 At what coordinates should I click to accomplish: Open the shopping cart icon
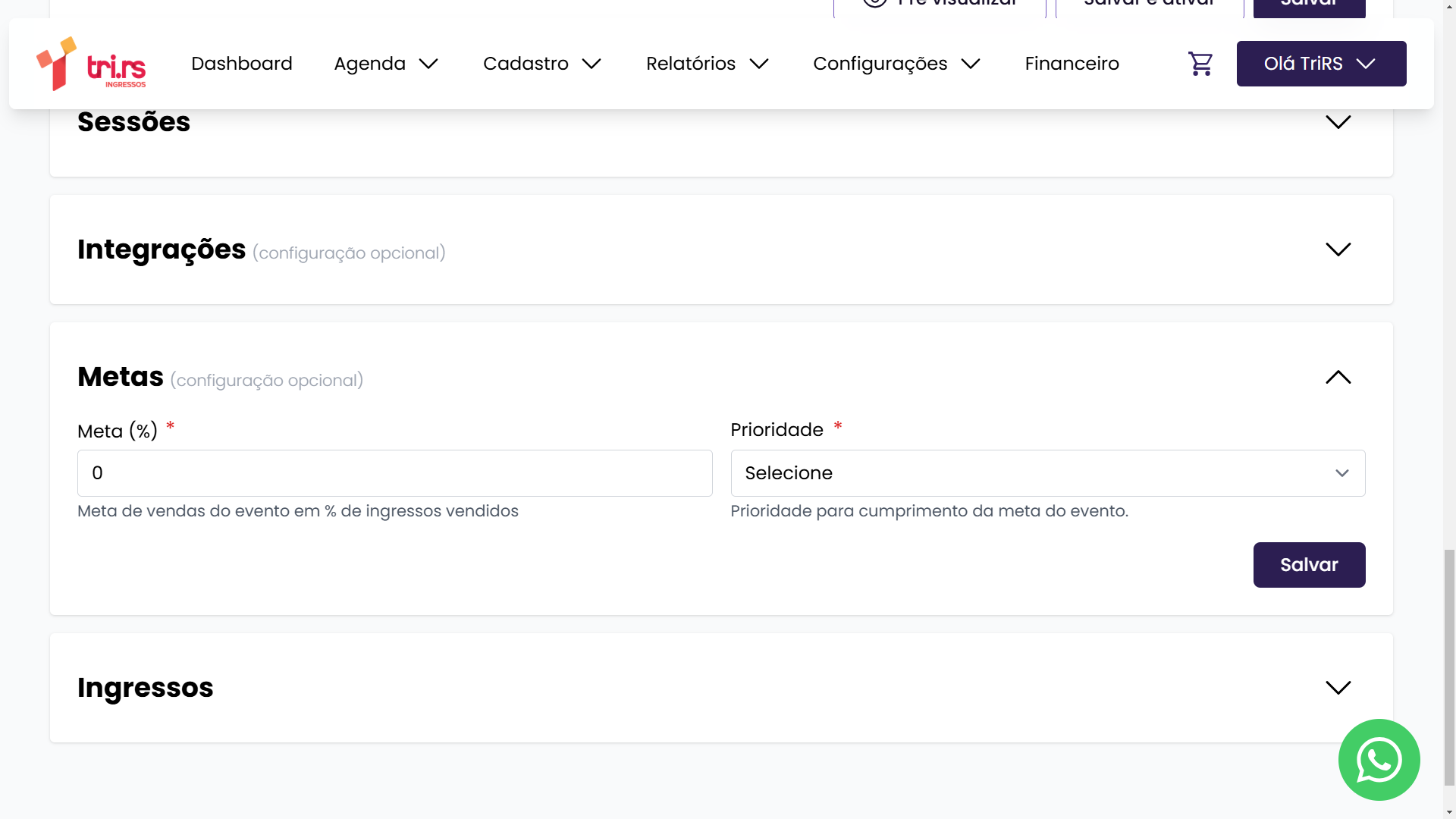1200,64
